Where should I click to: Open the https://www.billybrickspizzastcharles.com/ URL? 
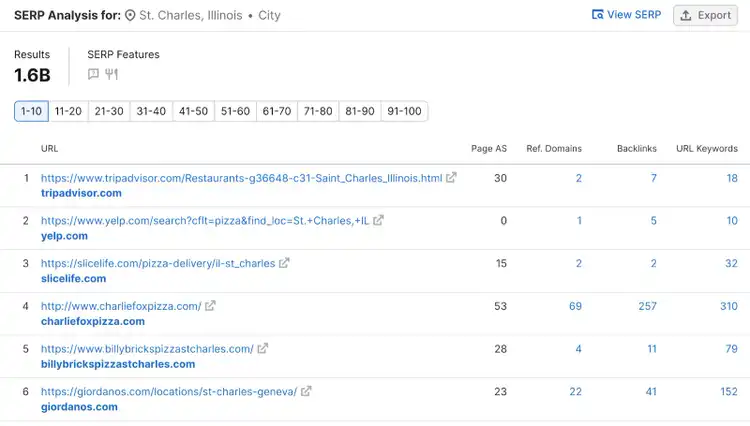(x=147, y=349)
